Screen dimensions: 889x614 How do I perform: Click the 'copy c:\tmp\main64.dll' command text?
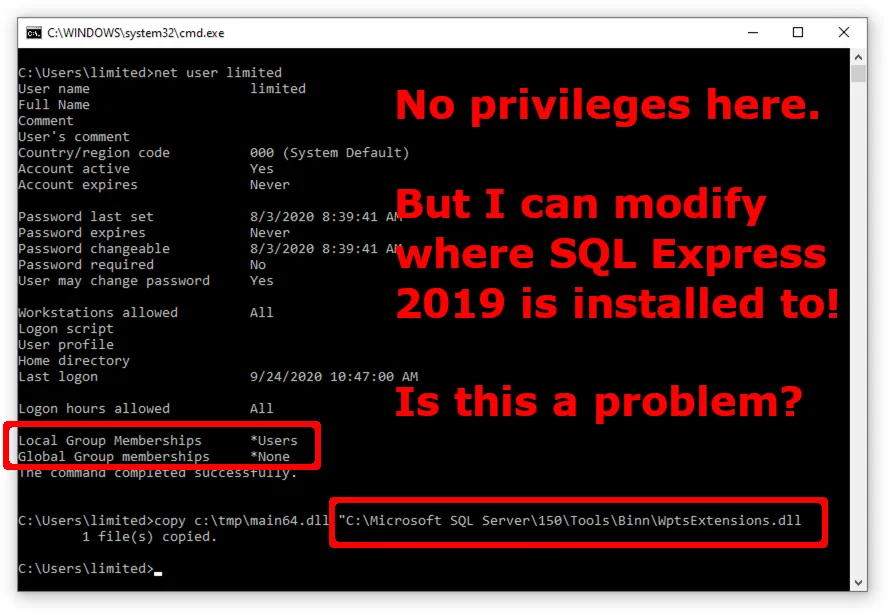(x=242, y=520)
